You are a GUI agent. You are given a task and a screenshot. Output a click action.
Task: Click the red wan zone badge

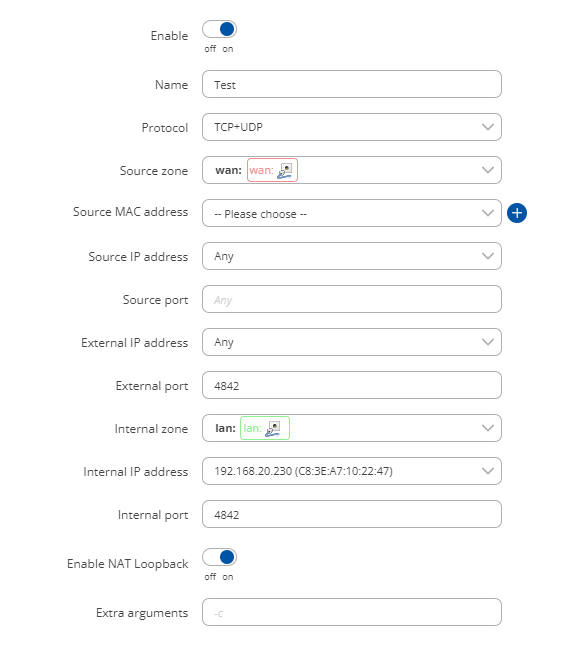[x=272, y=170]
